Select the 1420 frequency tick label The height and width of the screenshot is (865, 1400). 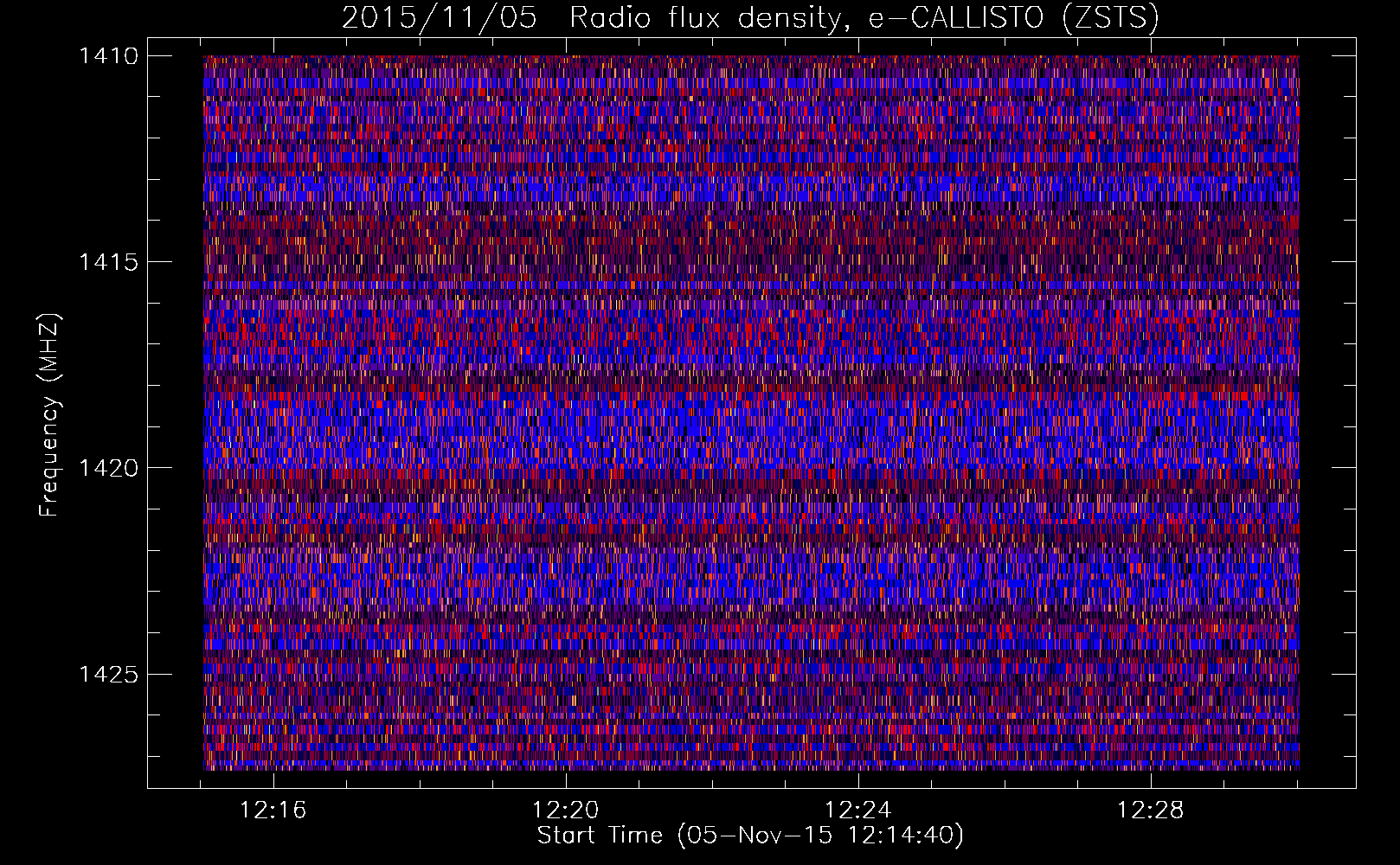[108, 468]
